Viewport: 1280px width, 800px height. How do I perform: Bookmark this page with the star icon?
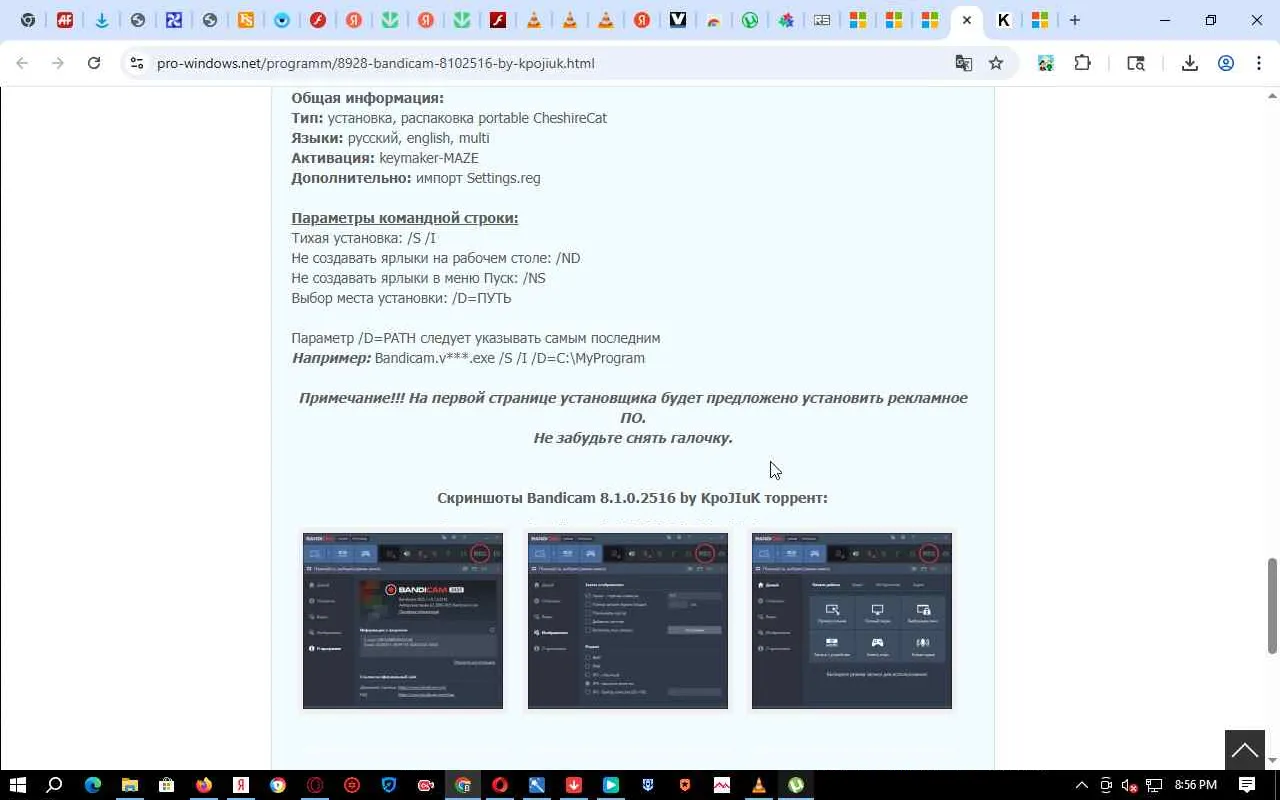click(996, 63)
